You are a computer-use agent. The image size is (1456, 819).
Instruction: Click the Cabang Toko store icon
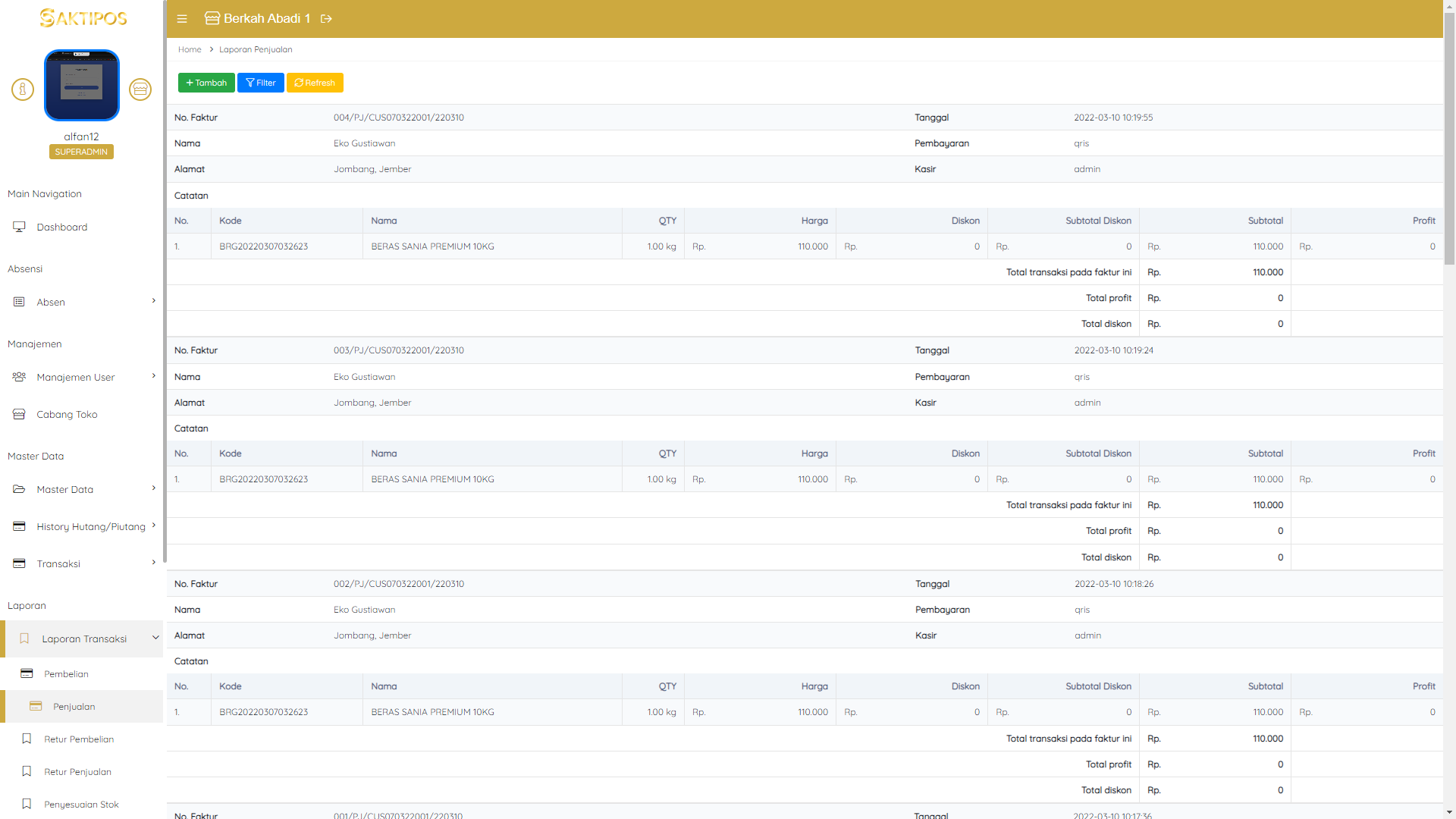(19, 414)
